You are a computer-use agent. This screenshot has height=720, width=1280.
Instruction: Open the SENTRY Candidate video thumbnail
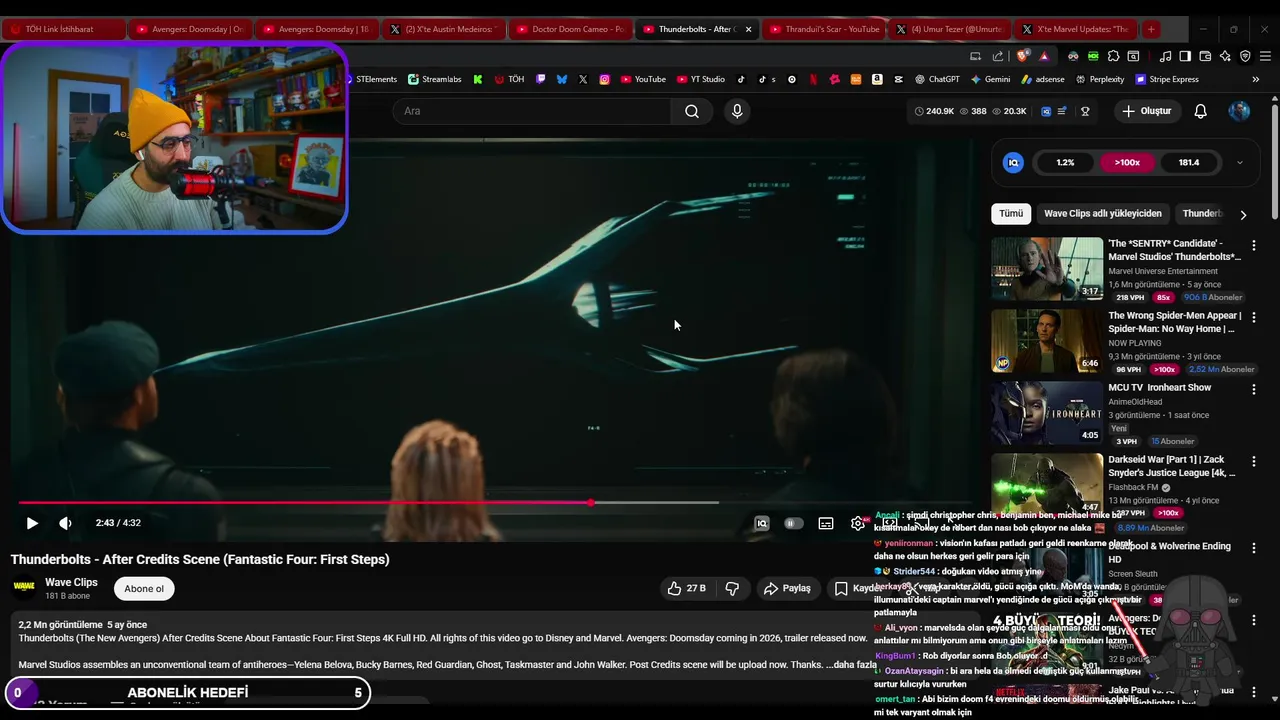(1047, 268)
